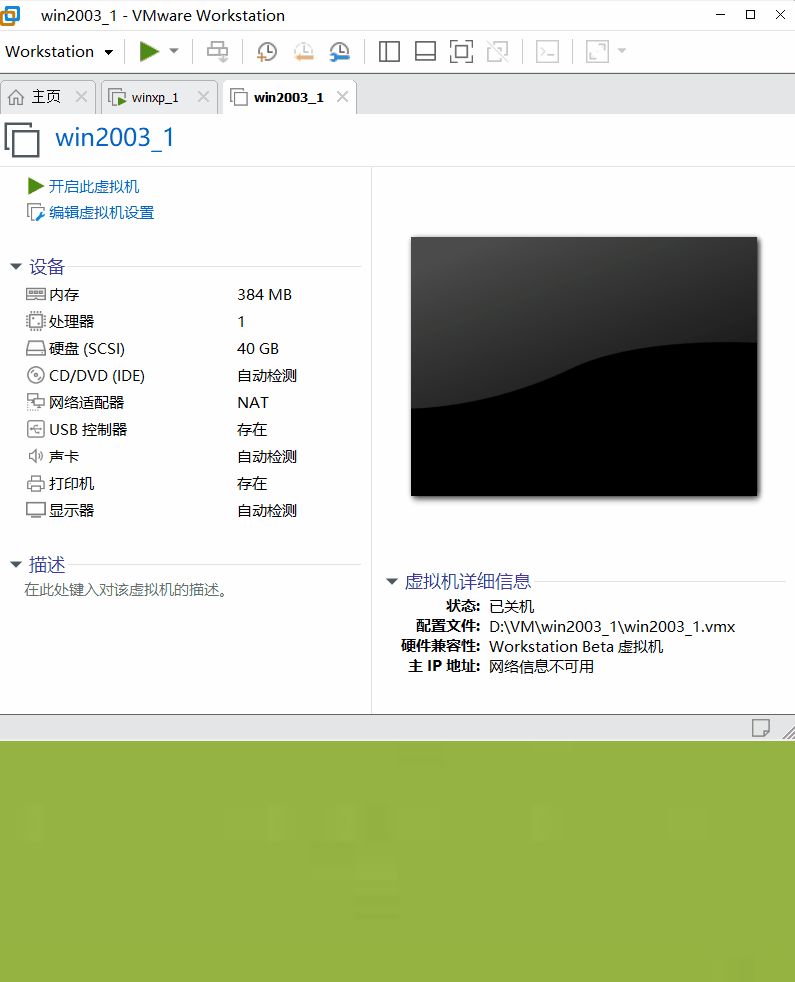This screenshot has height=982, width=795.
Task: Open the snapshot manager icon
Action: click(x=340, y=51)
